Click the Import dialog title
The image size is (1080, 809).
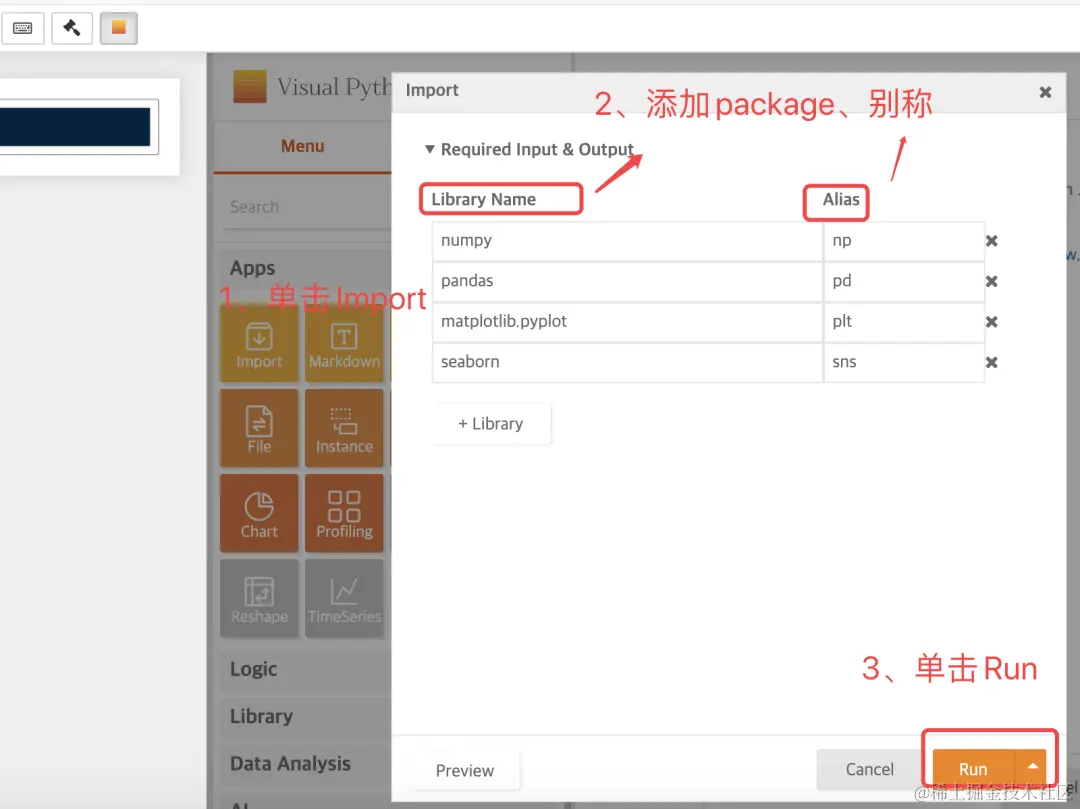(x=432, y=90)
